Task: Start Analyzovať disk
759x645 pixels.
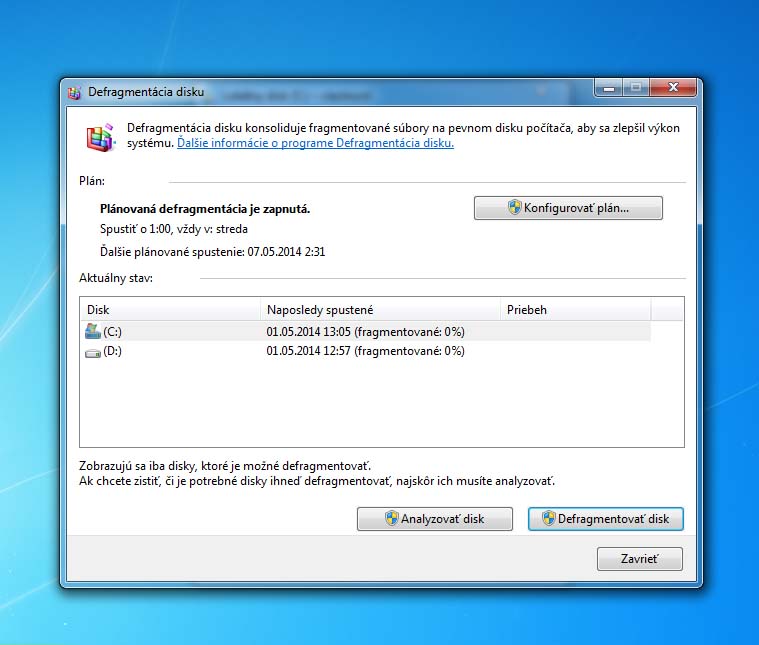Action: pos(435,519)
